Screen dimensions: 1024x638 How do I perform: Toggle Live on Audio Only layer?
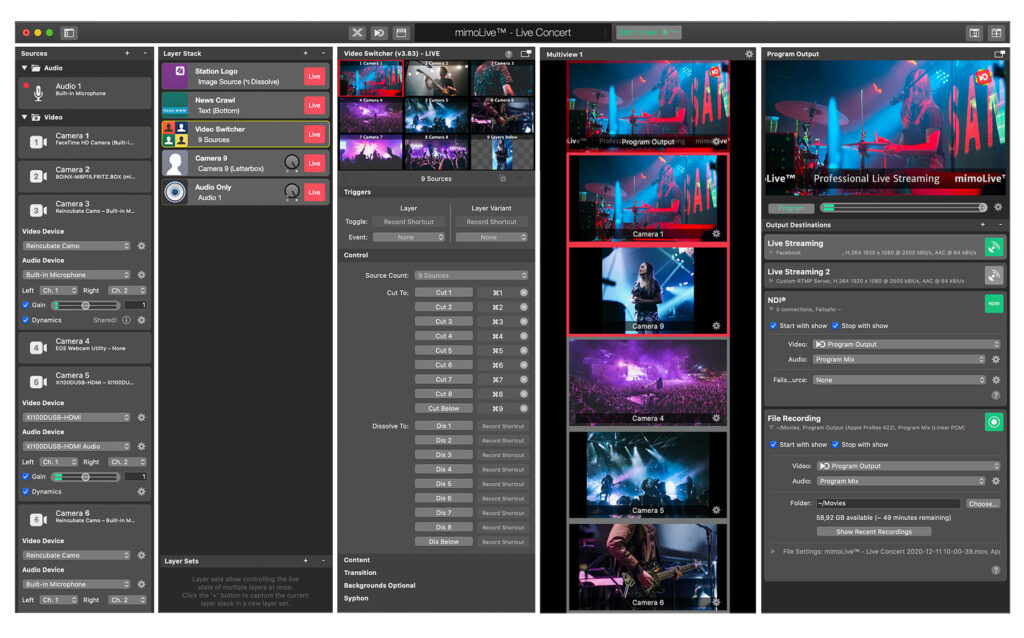point(314,192)
